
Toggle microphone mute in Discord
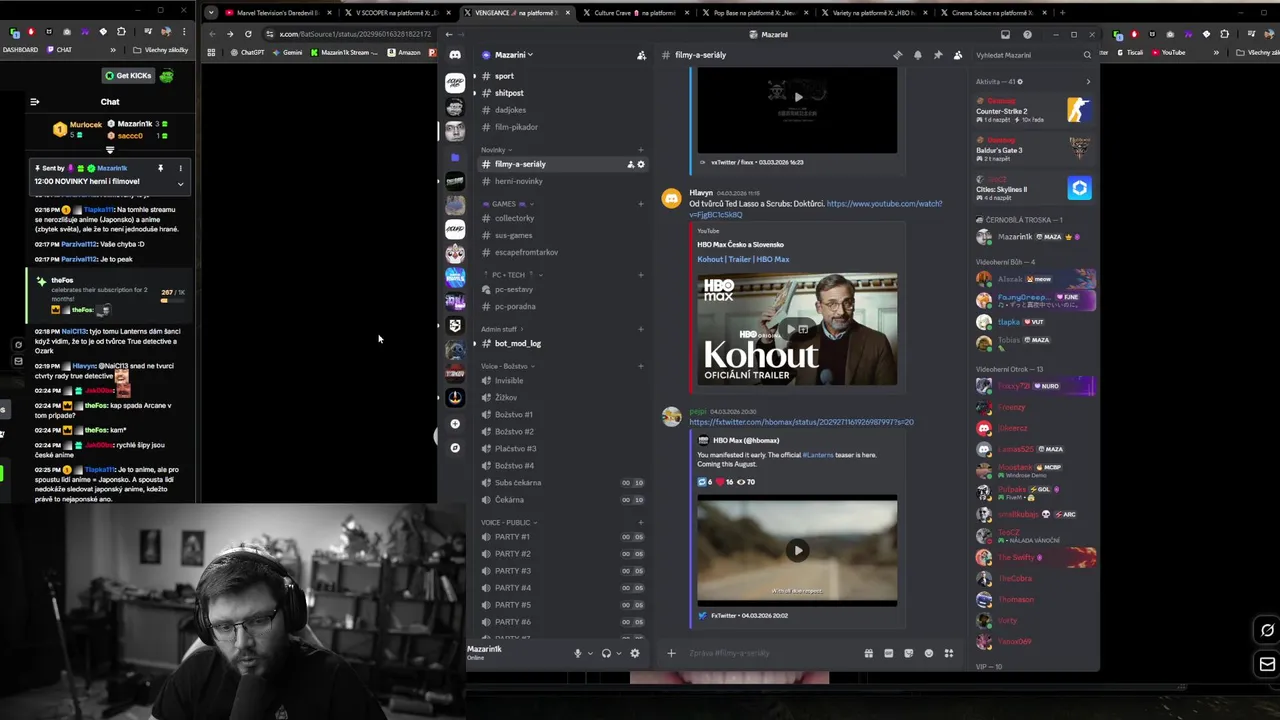tap(577, 653)
